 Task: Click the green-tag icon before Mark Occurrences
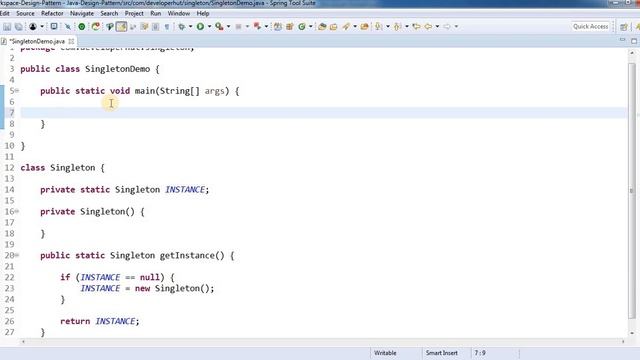109,27
